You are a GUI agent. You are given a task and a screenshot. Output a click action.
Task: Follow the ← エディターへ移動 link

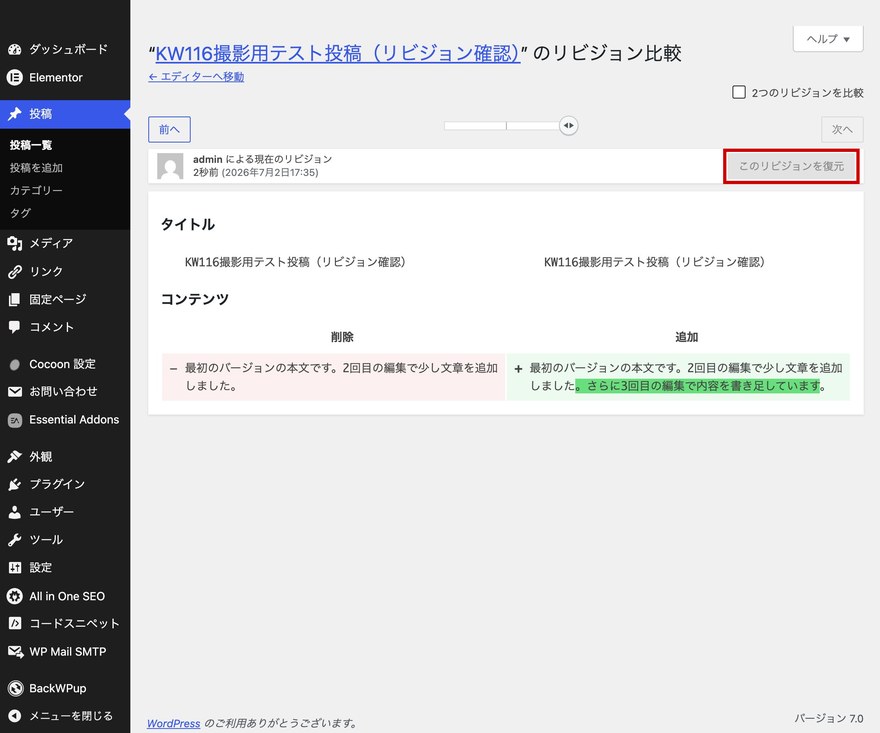(x=196, y=77)
